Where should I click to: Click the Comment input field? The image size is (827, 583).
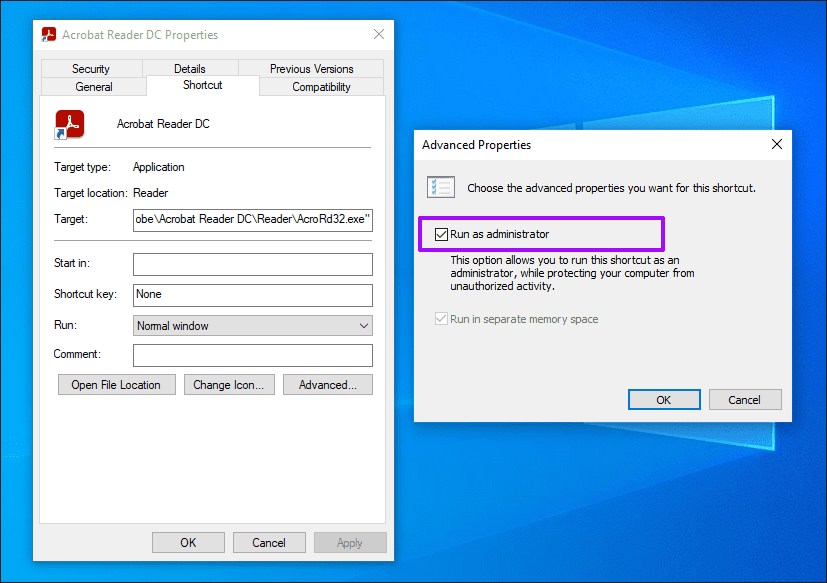[x=253, y=355]
